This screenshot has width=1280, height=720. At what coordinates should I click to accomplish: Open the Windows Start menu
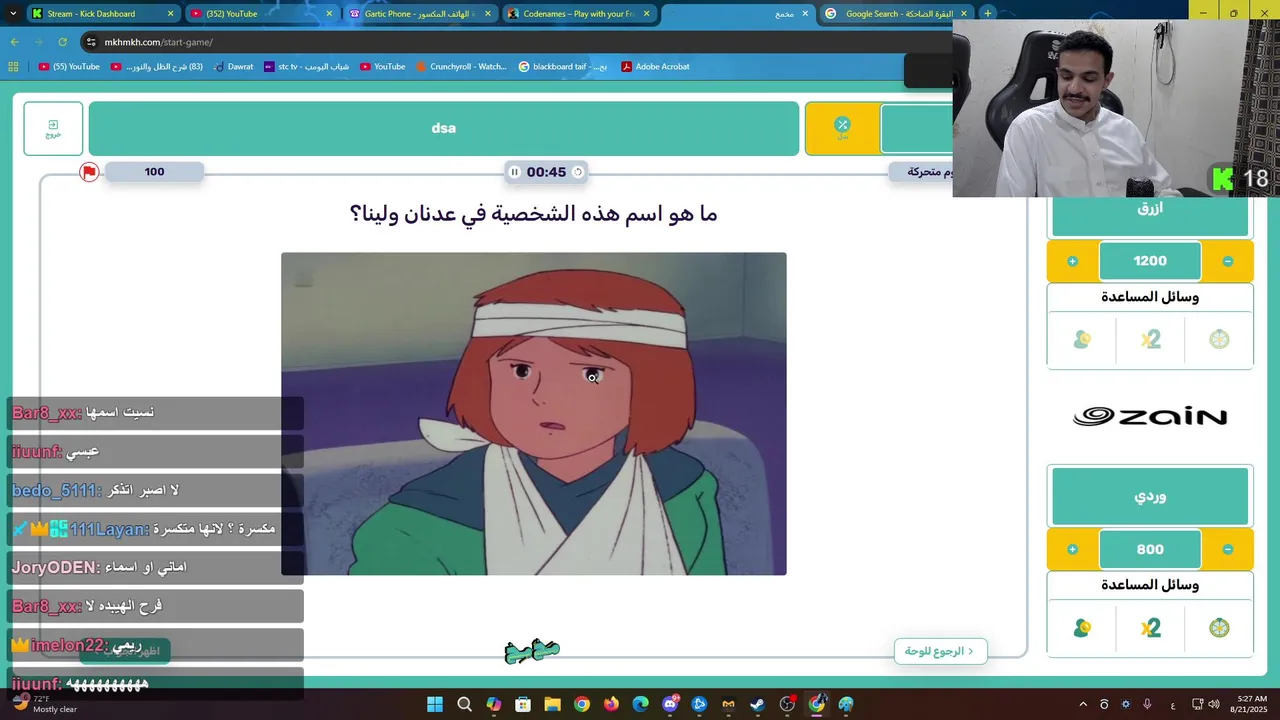435,704
